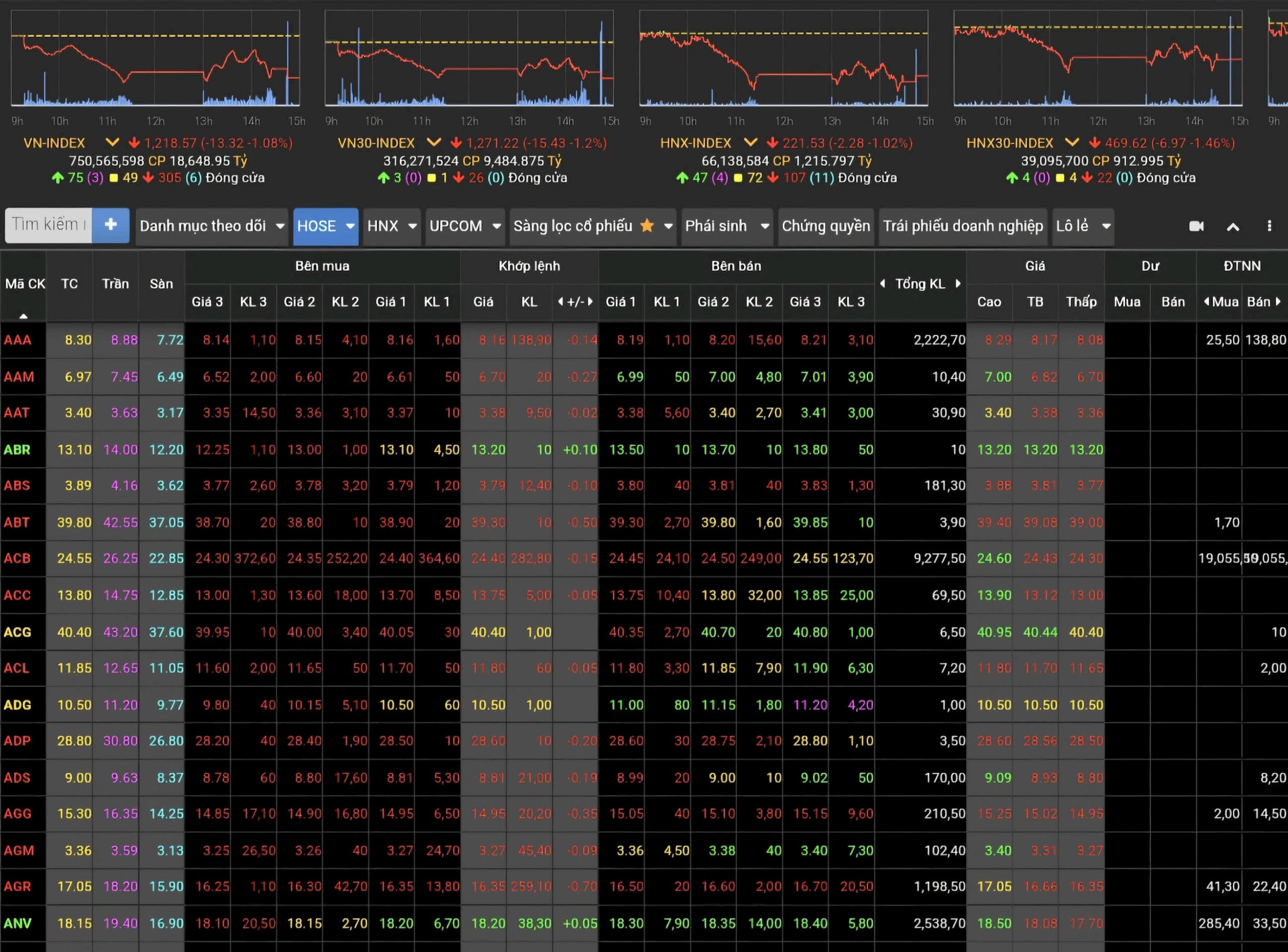
Task: Click the TC column header
Action: point(69,284)
